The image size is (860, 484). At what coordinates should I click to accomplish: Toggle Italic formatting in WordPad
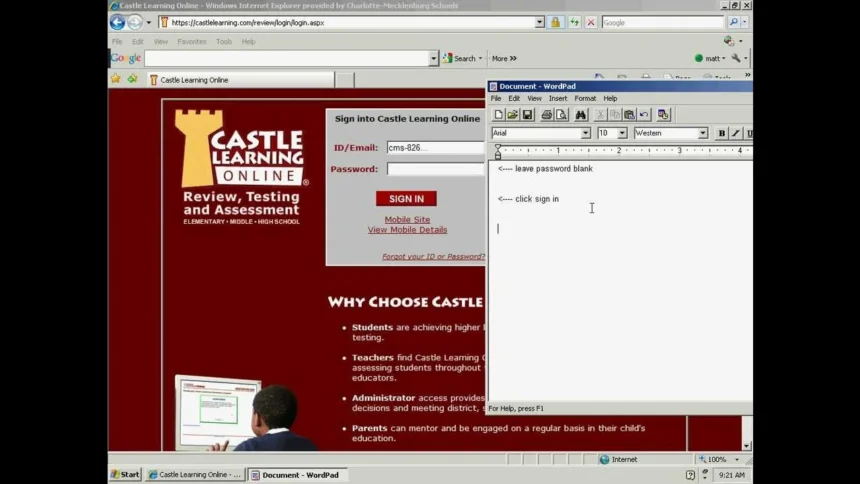pyautogui.click(x=736, y=133)
